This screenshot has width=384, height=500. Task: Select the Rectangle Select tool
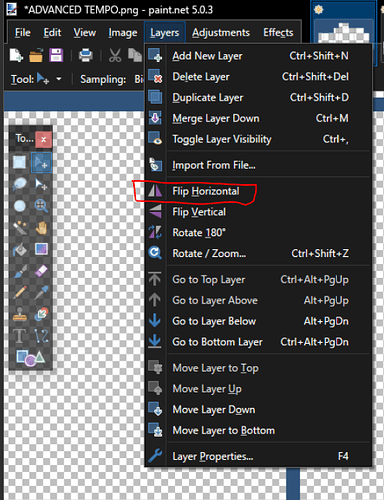pyautogui.click(x=20, y=163)
